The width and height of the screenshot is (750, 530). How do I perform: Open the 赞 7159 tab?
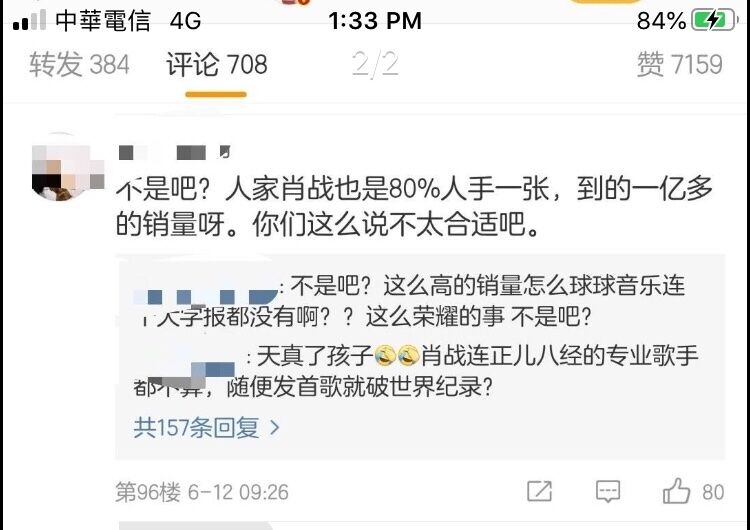680,64
